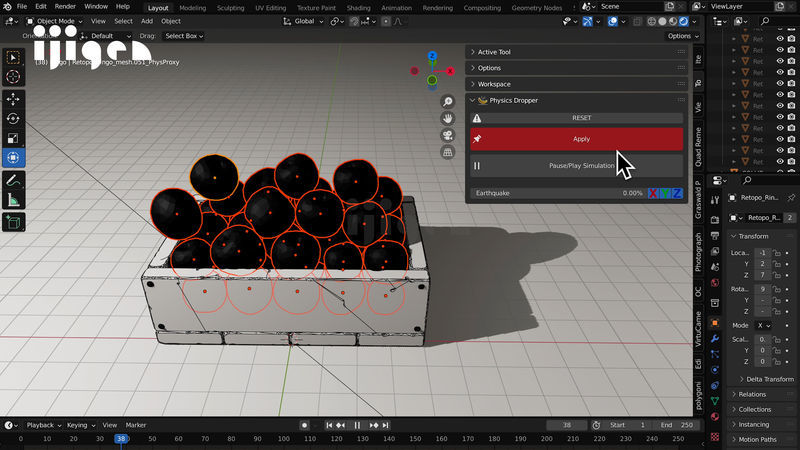The height and width of the screenshot is (450, 800).
Task: Click the viewport zoom magnifier icon
Action: coord(447,102)
